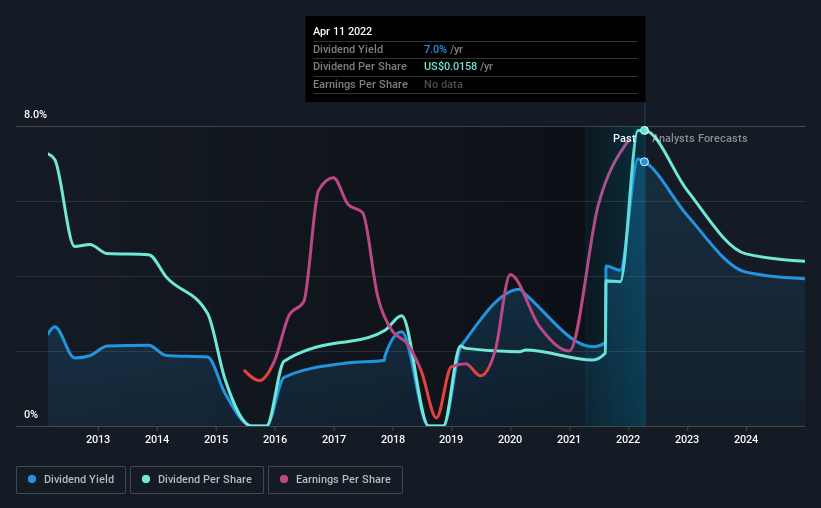Viewport: 821px width, 508px height.
Task: Click the 2018 x-axis label
Action: pyautogui.click(x=393, y=439)
